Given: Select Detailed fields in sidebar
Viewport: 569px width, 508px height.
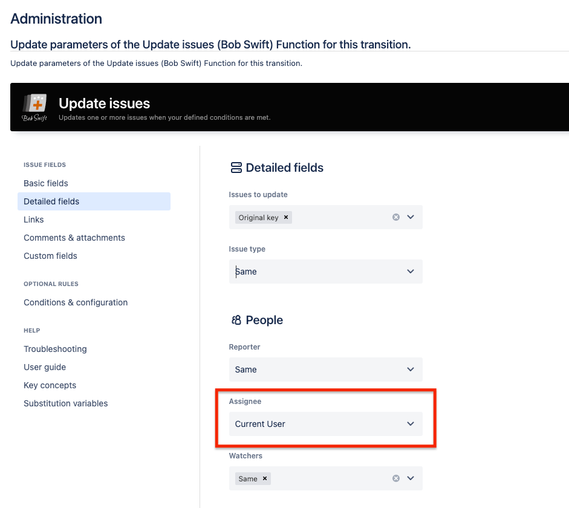Looking at the screenshot, I should pyautogui.click(x=94, y=201).
